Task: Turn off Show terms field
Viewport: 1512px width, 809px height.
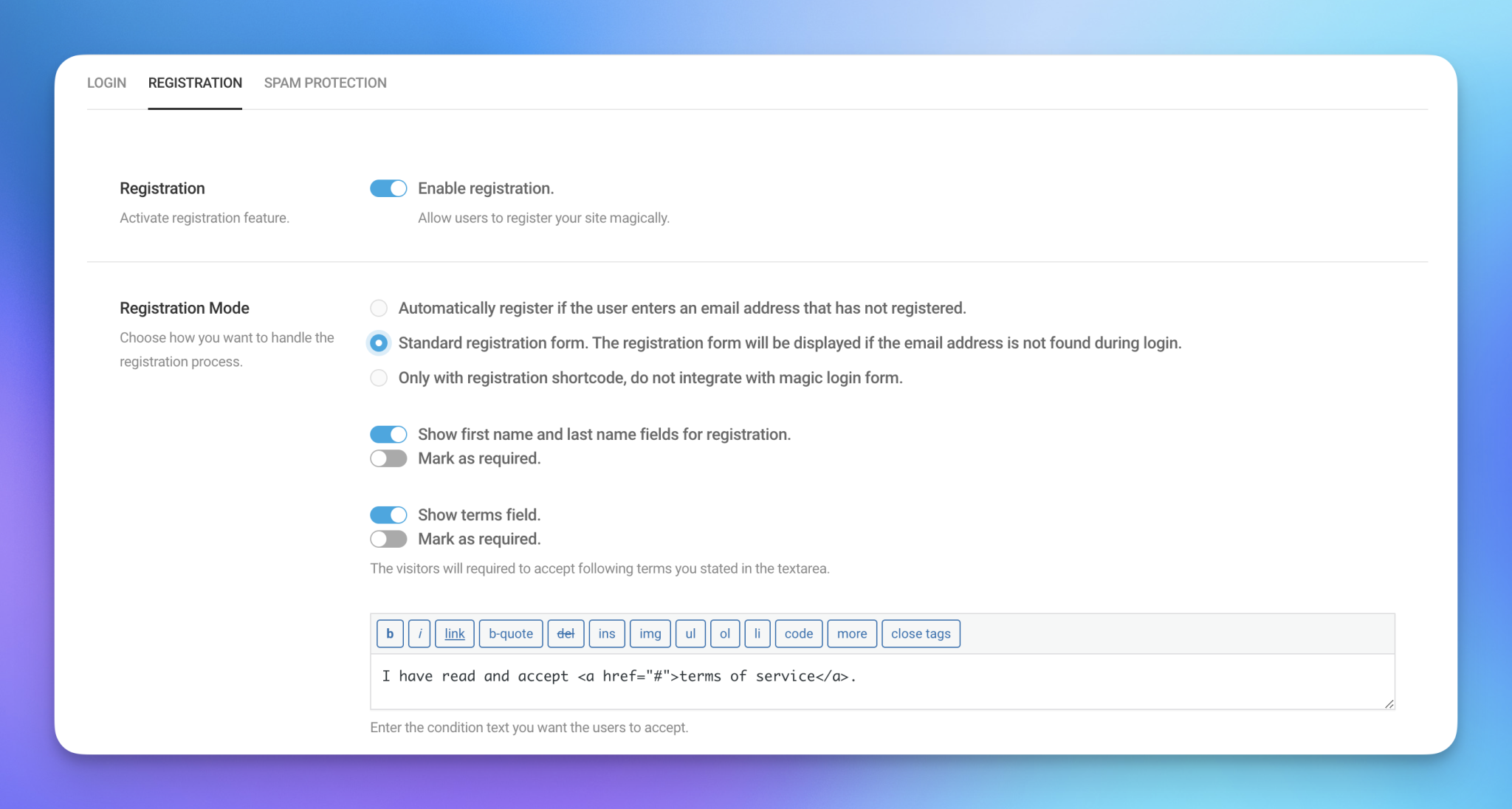Action: [x=388, y=514]
